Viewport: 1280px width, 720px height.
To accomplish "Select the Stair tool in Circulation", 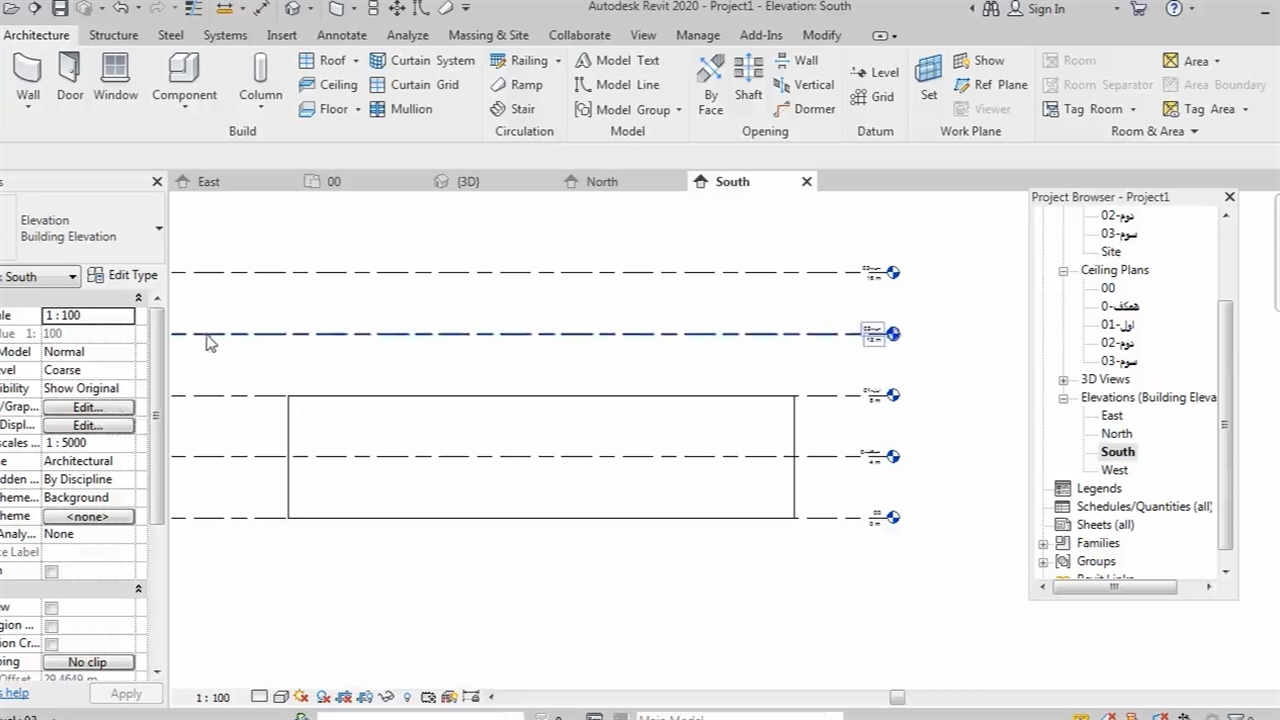I will click(513, 109).
